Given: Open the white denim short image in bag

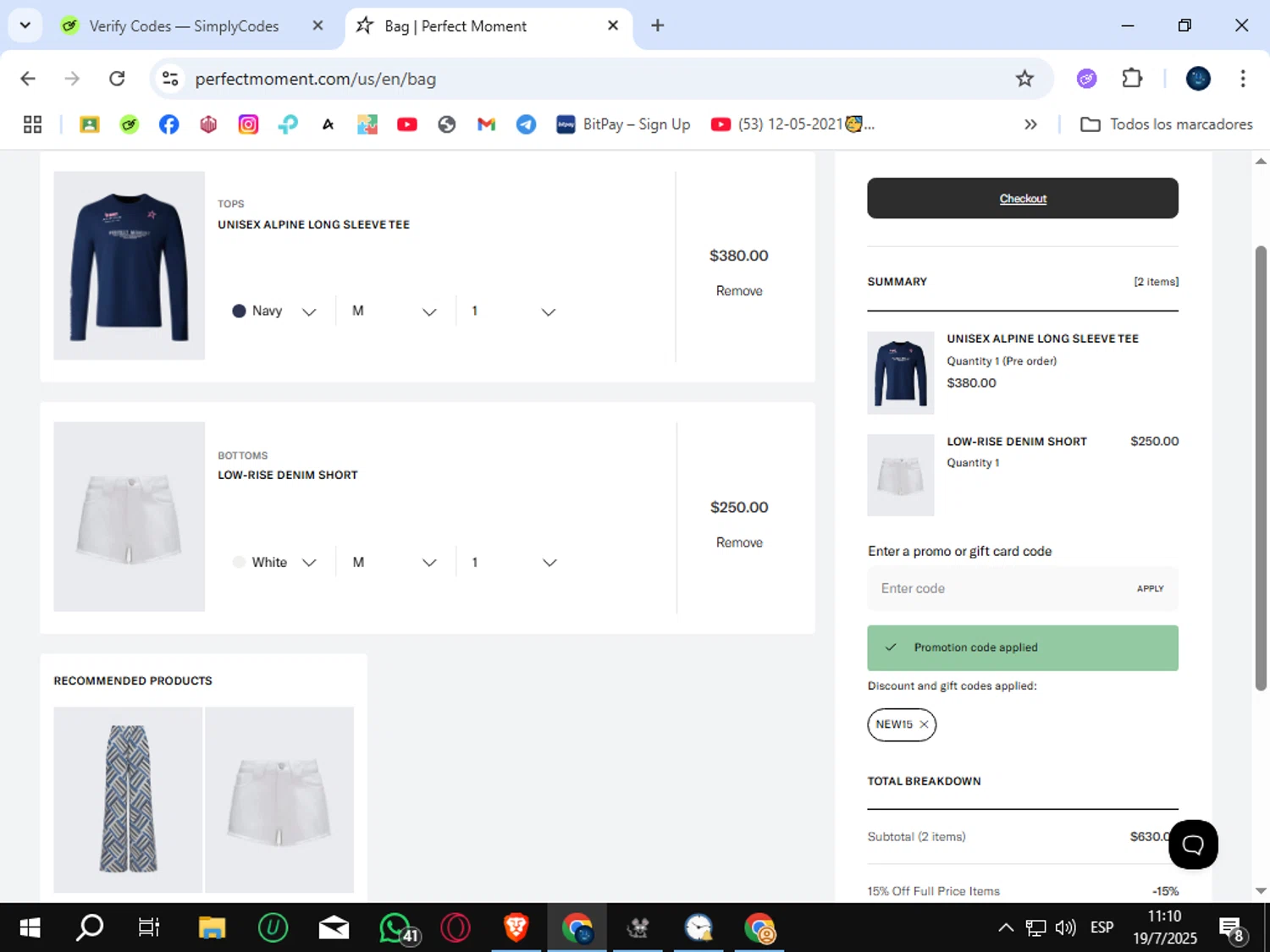Looking at the screenshot, I should coord(129,516).
